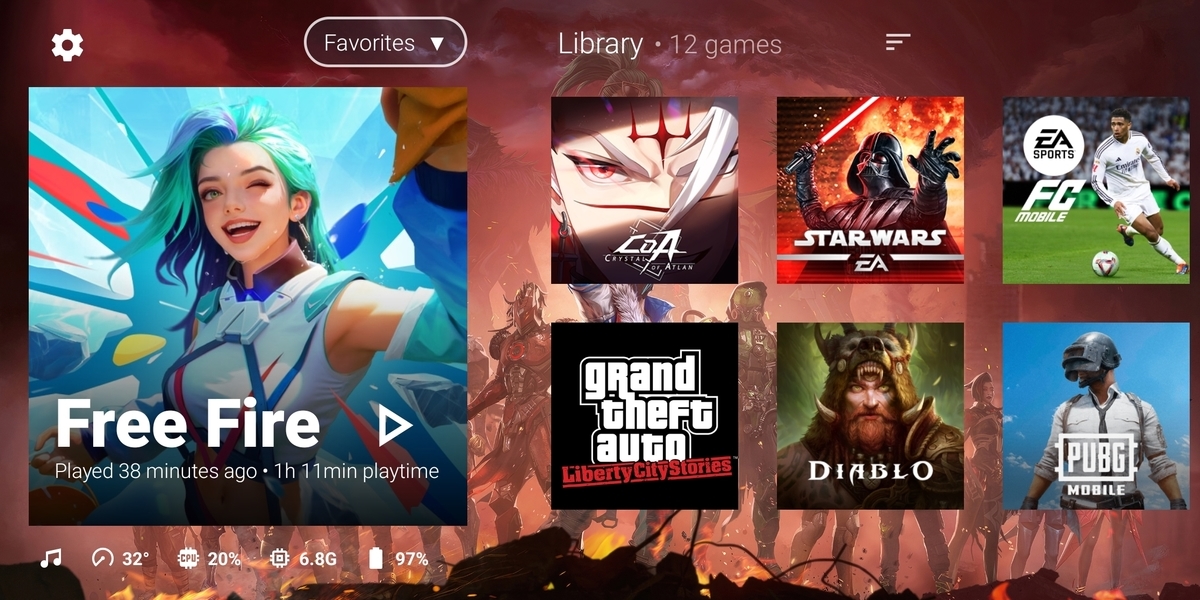Click the sort library icon
Viewport: 1200px width, 600px height.
pyautogui.click(x=898, y=42)
